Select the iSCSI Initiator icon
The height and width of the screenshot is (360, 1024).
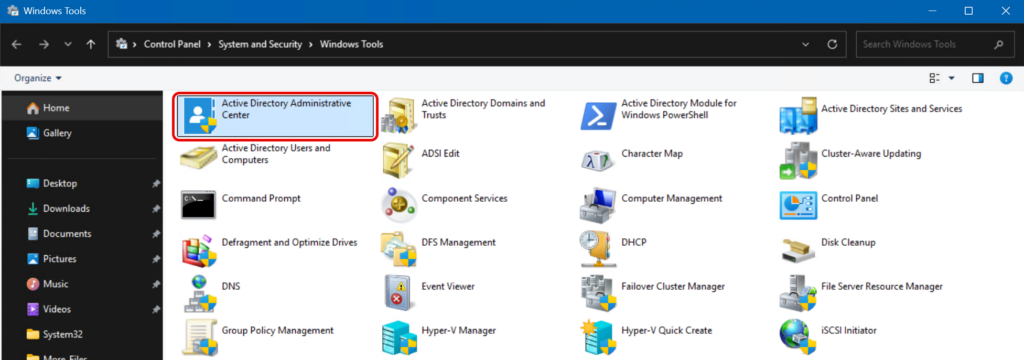(x=799, y=338)
